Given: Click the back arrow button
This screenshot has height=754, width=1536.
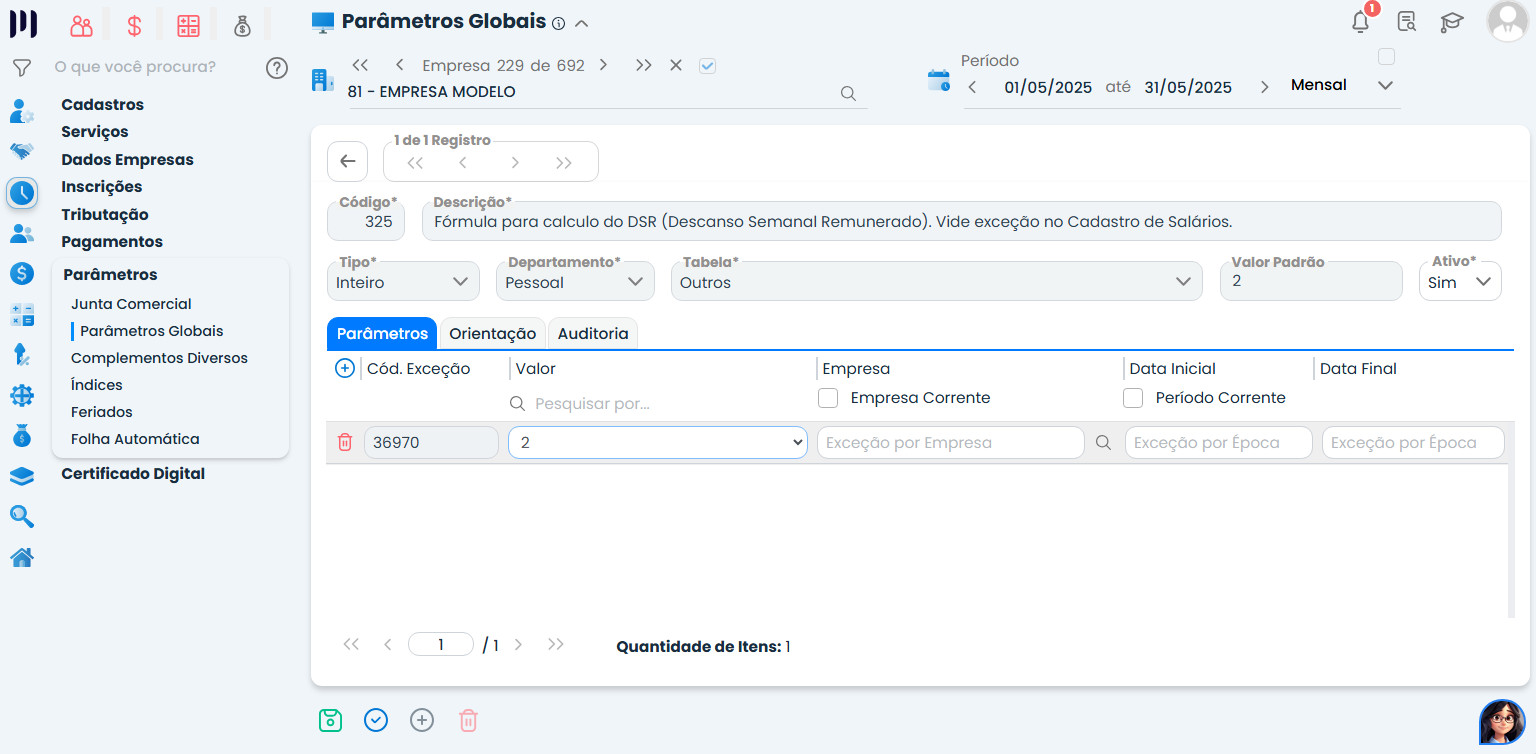Looking at the screenshot, I should pyautogui.click(x=348, y=161).
